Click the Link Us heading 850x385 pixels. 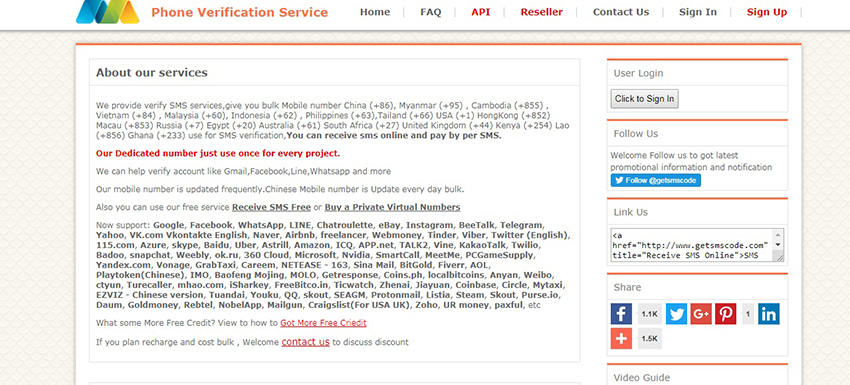click(630, 212)
